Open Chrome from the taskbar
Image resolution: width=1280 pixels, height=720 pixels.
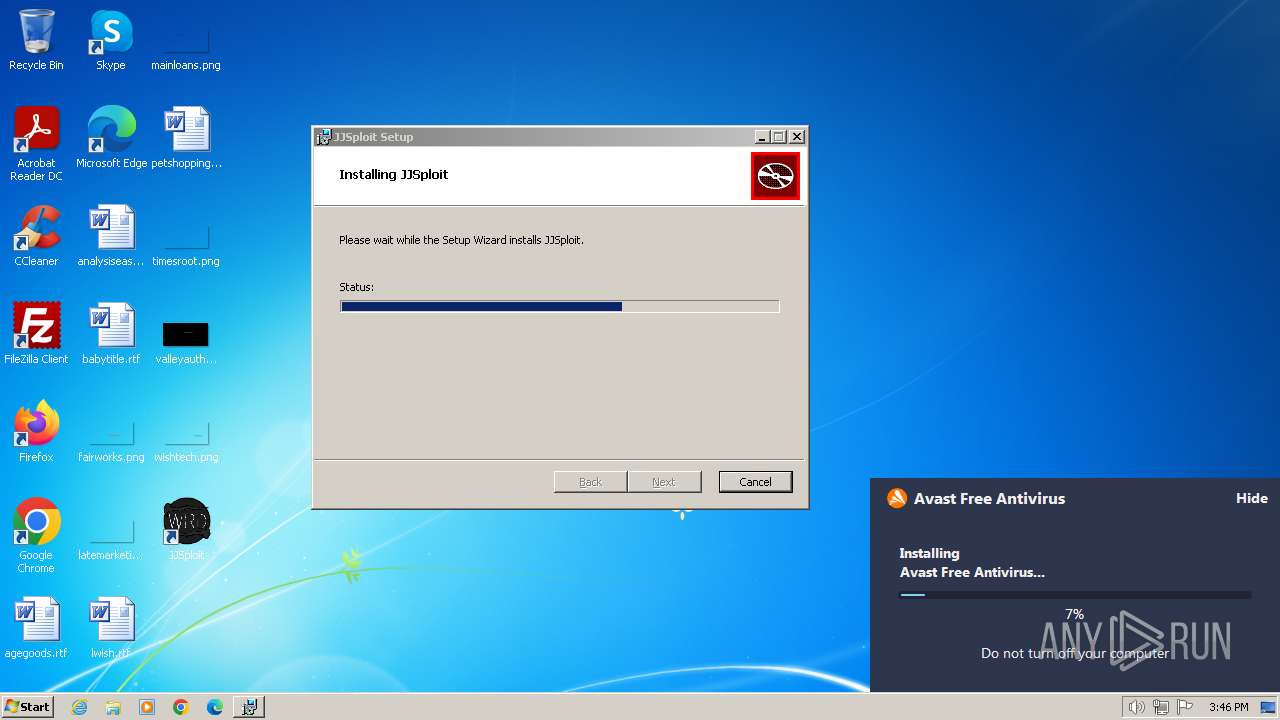click(181, 707)
